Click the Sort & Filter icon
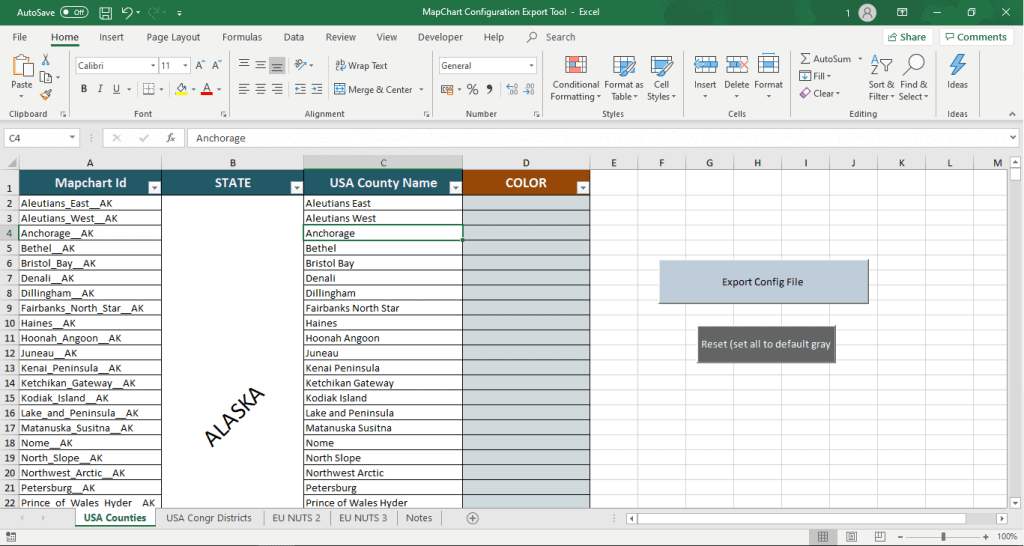The width and height of the screenshot is (1024, 546). [x=882, y=66]
